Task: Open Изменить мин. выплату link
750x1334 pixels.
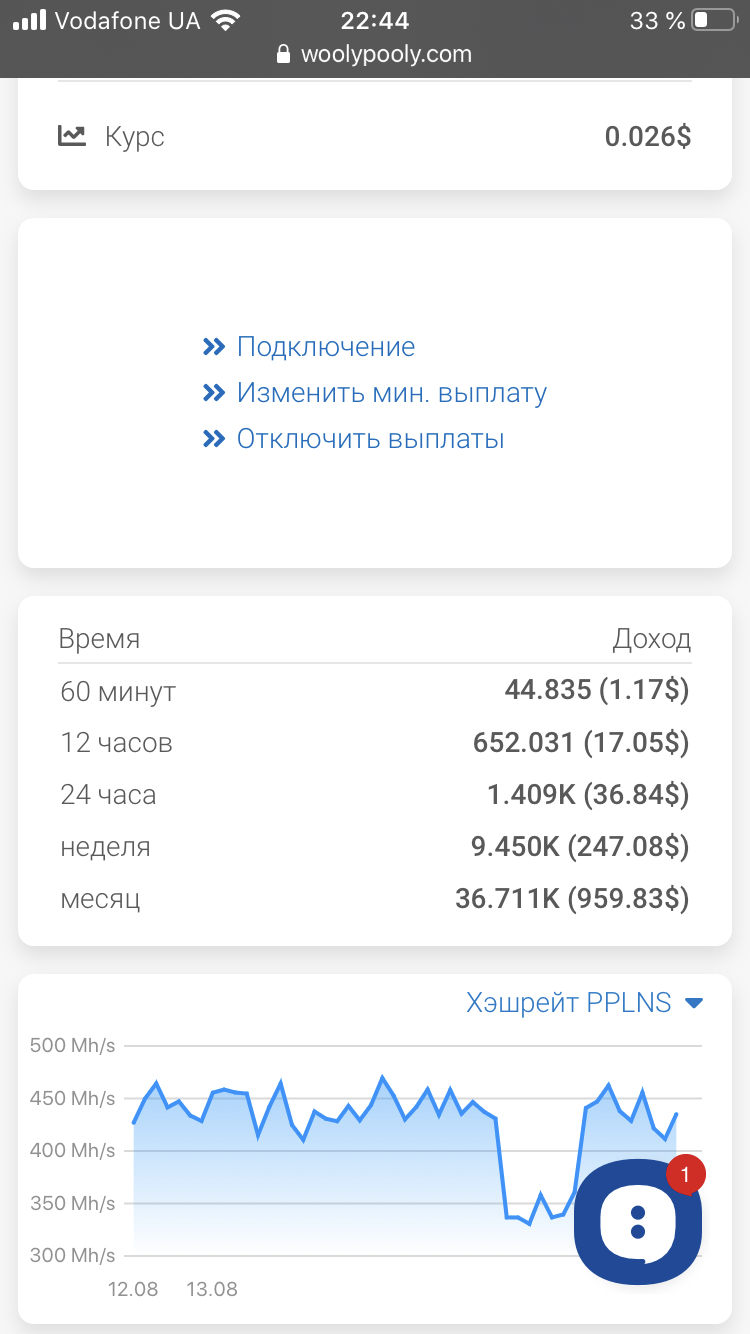Action: click(392, 393)
